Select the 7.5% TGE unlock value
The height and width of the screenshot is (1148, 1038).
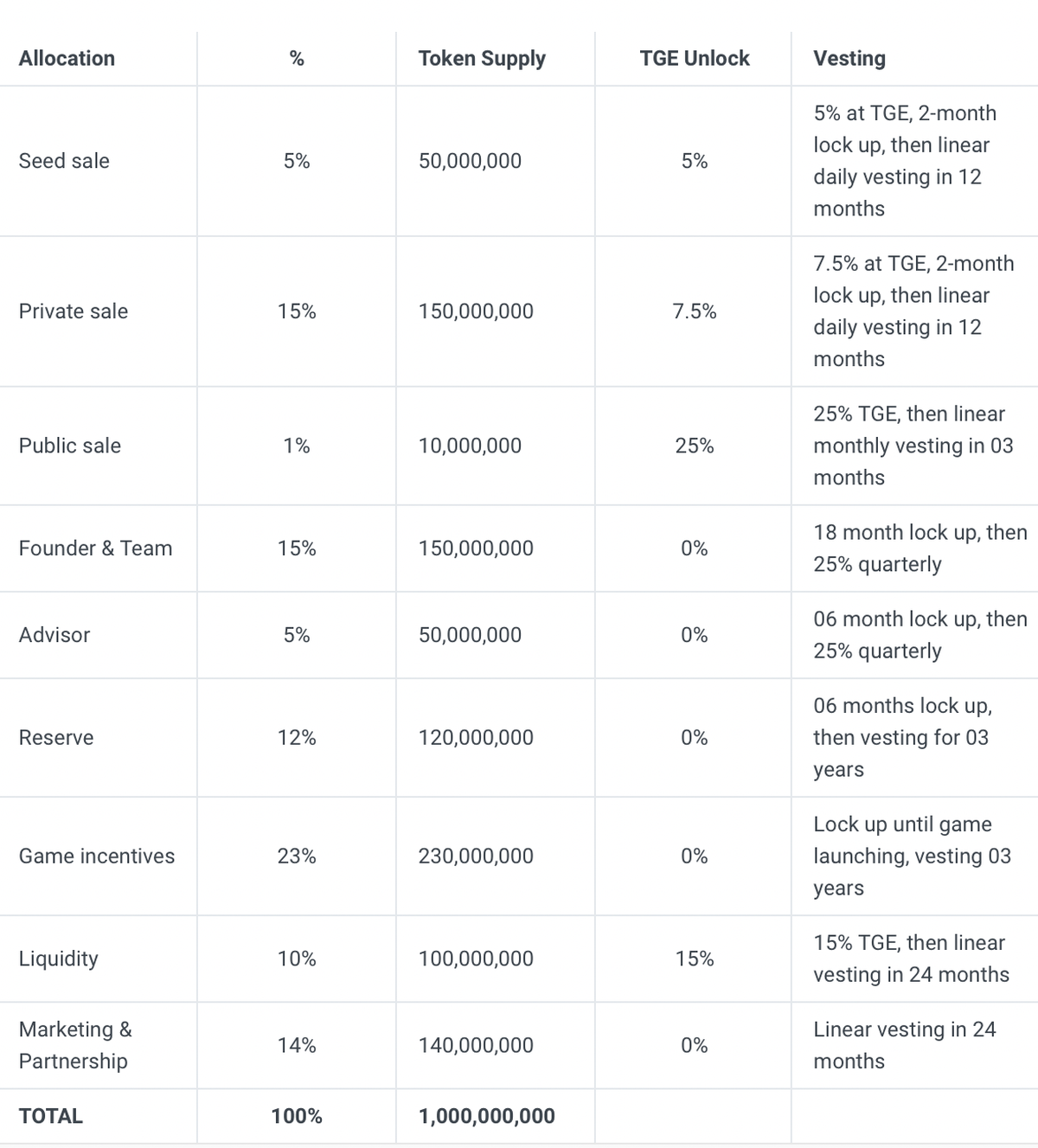695,311
